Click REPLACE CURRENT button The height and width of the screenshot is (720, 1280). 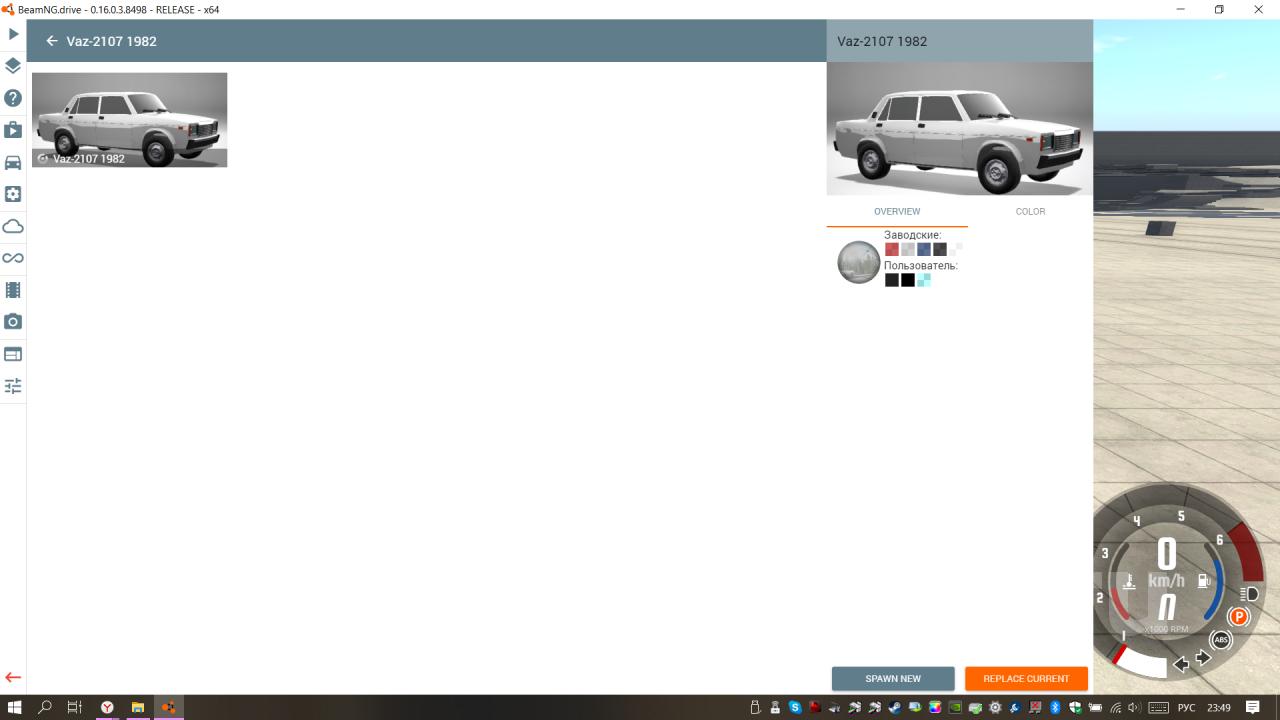tap(1026, 678)
